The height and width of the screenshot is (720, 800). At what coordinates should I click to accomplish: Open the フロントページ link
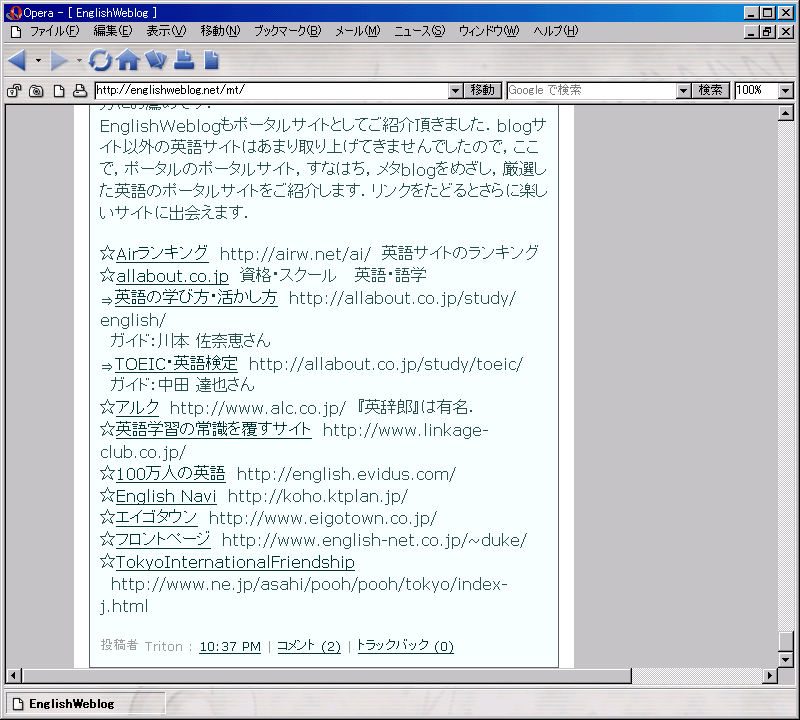pos(163,540)
